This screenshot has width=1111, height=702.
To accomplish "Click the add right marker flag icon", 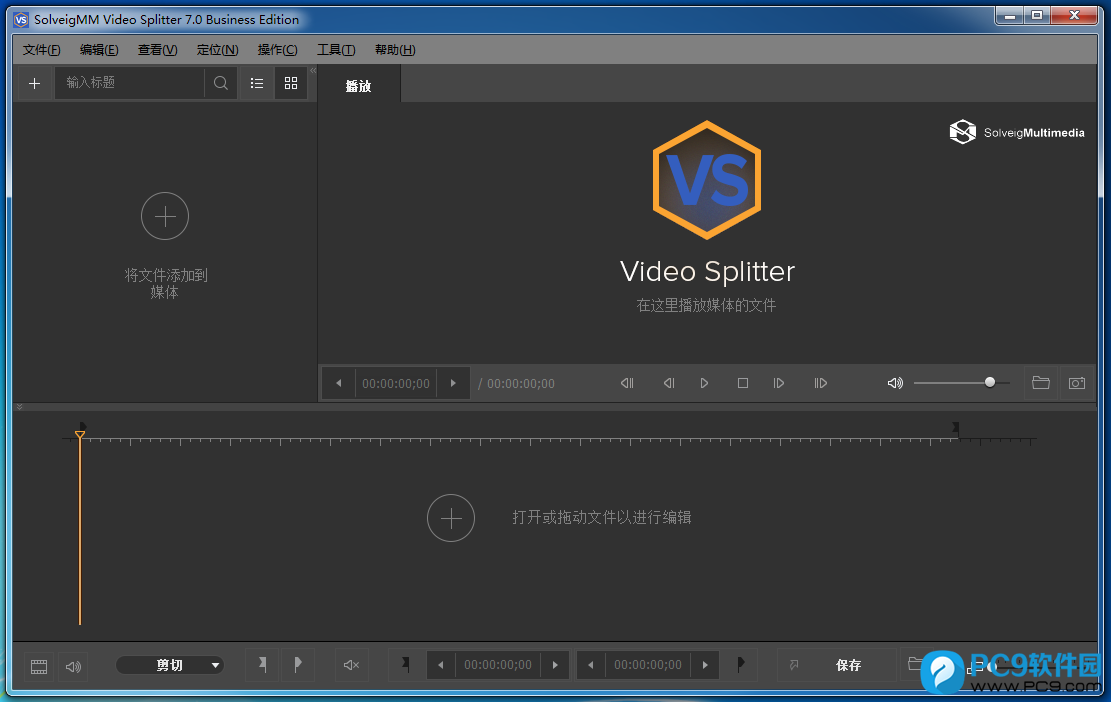I will pos(298,665).
